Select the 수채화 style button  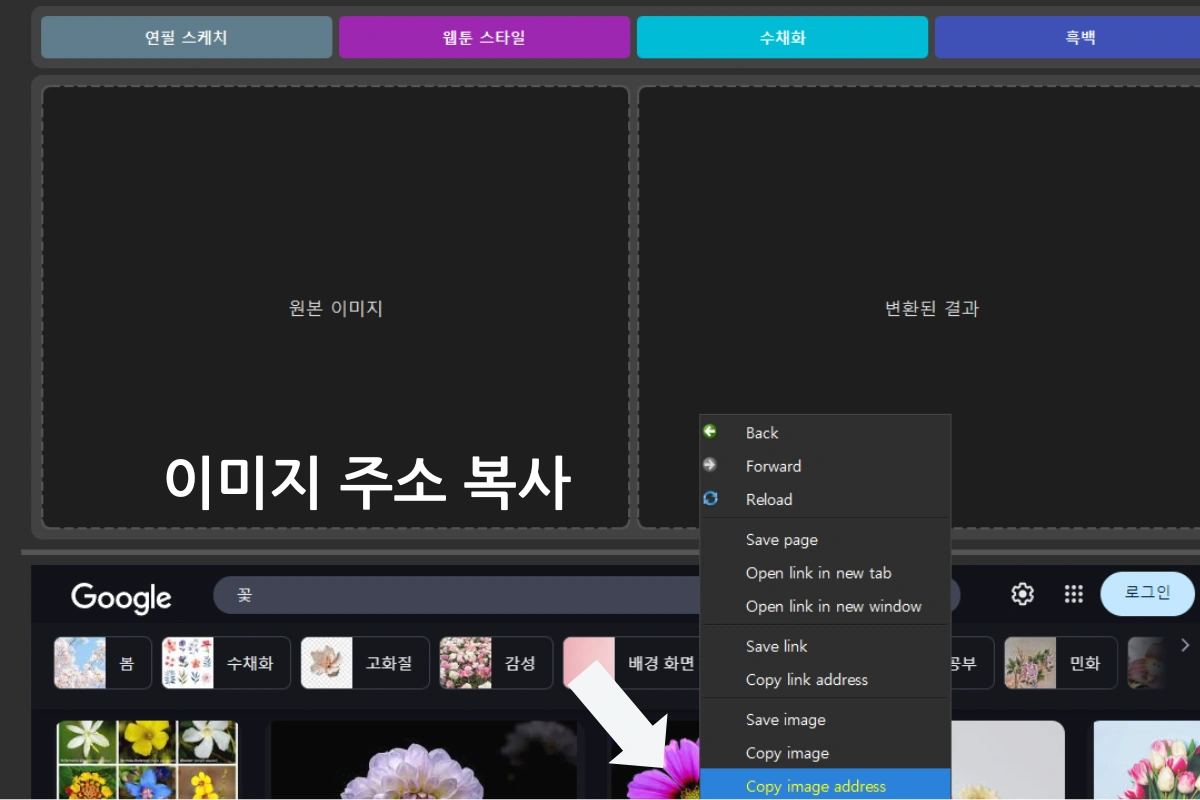[783, 36]
